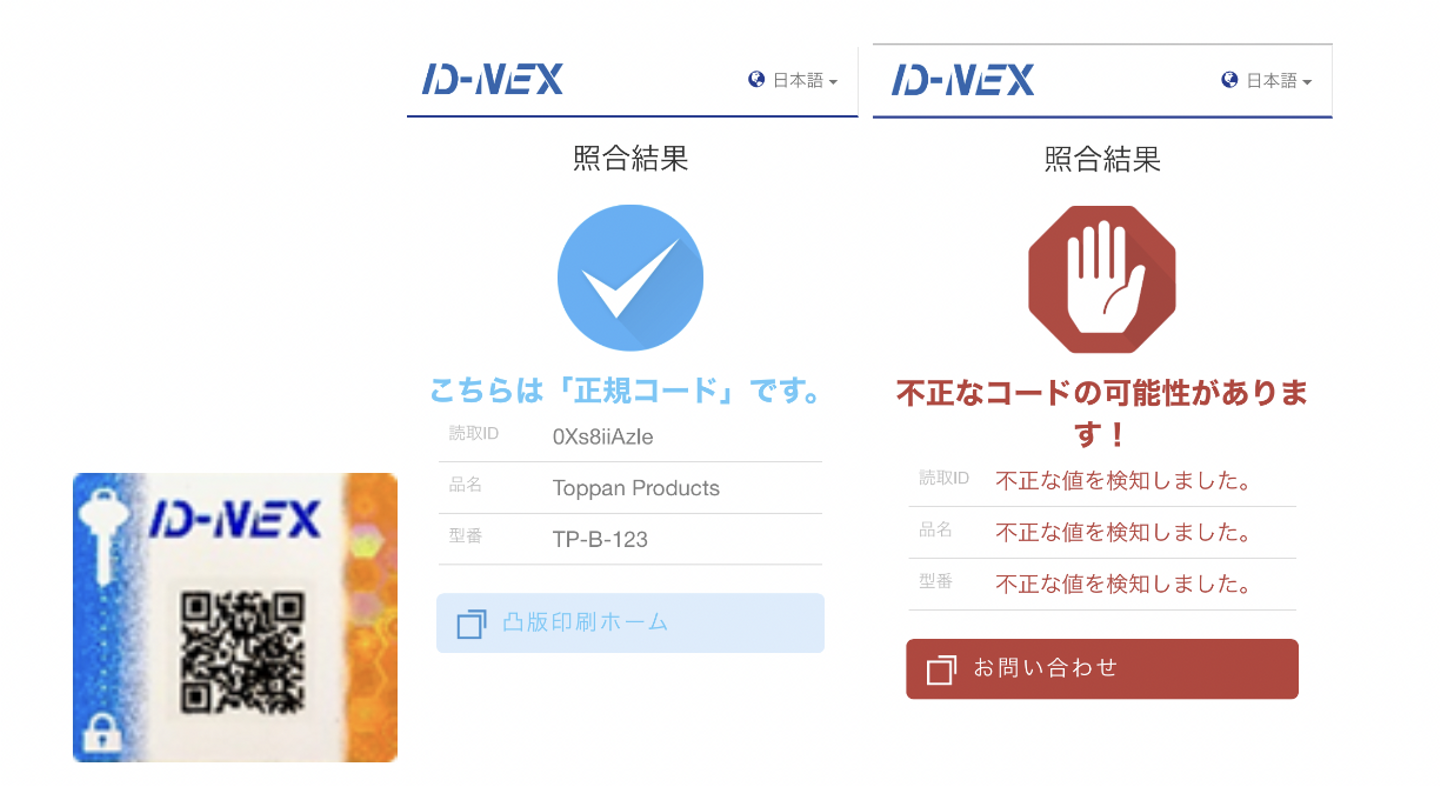
Task: Click the blue checkmark verification icon
Action: [630, 278]
